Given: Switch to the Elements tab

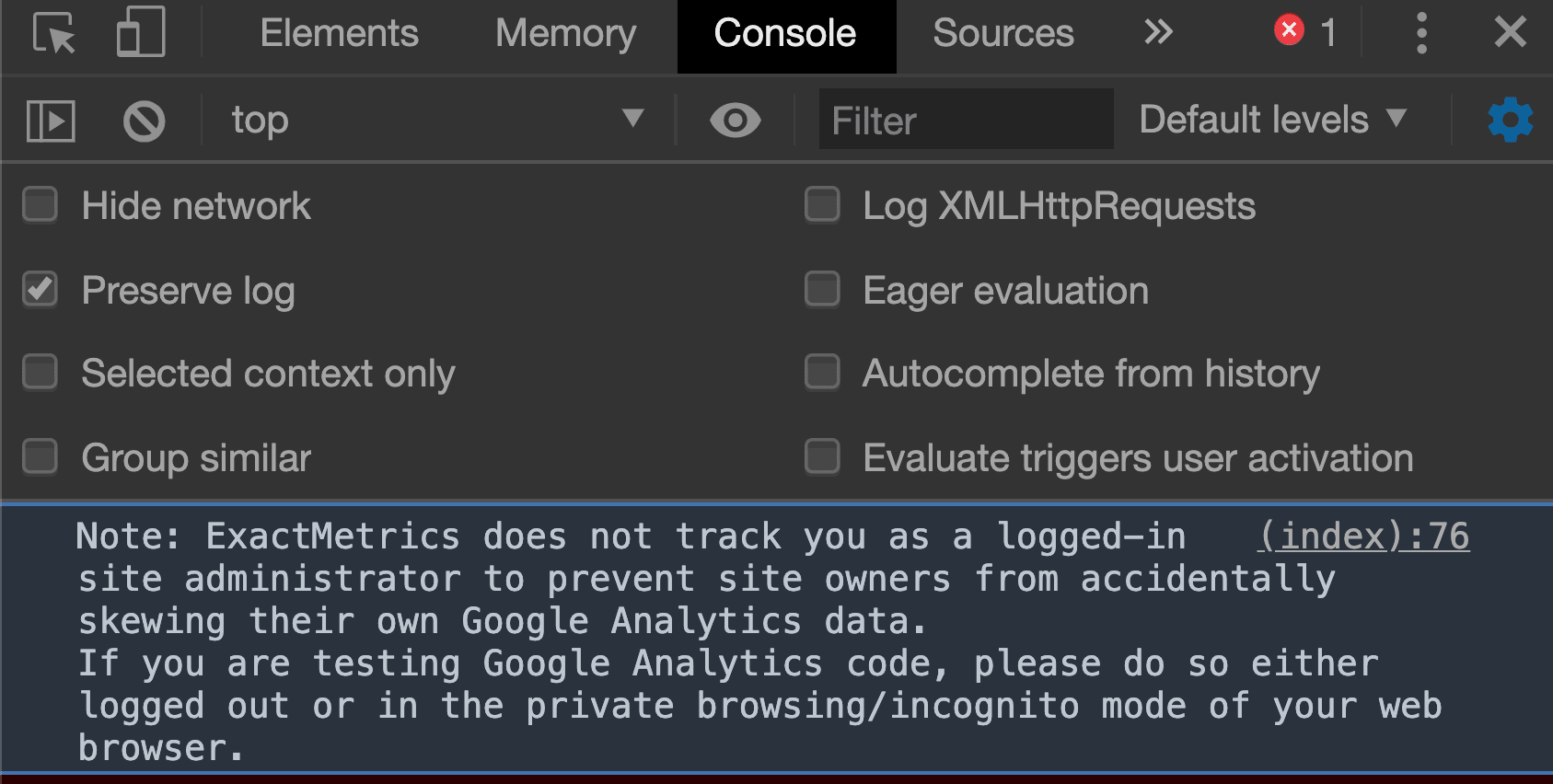Looking at the screenshot, I should (339, 33).
